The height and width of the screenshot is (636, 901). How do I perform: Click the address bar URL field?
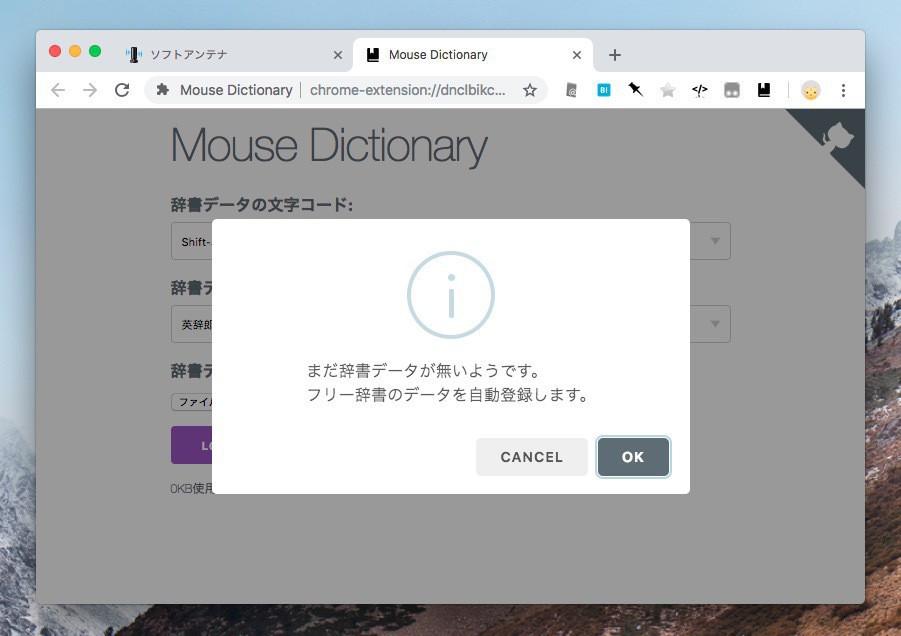tap(405, 90)
